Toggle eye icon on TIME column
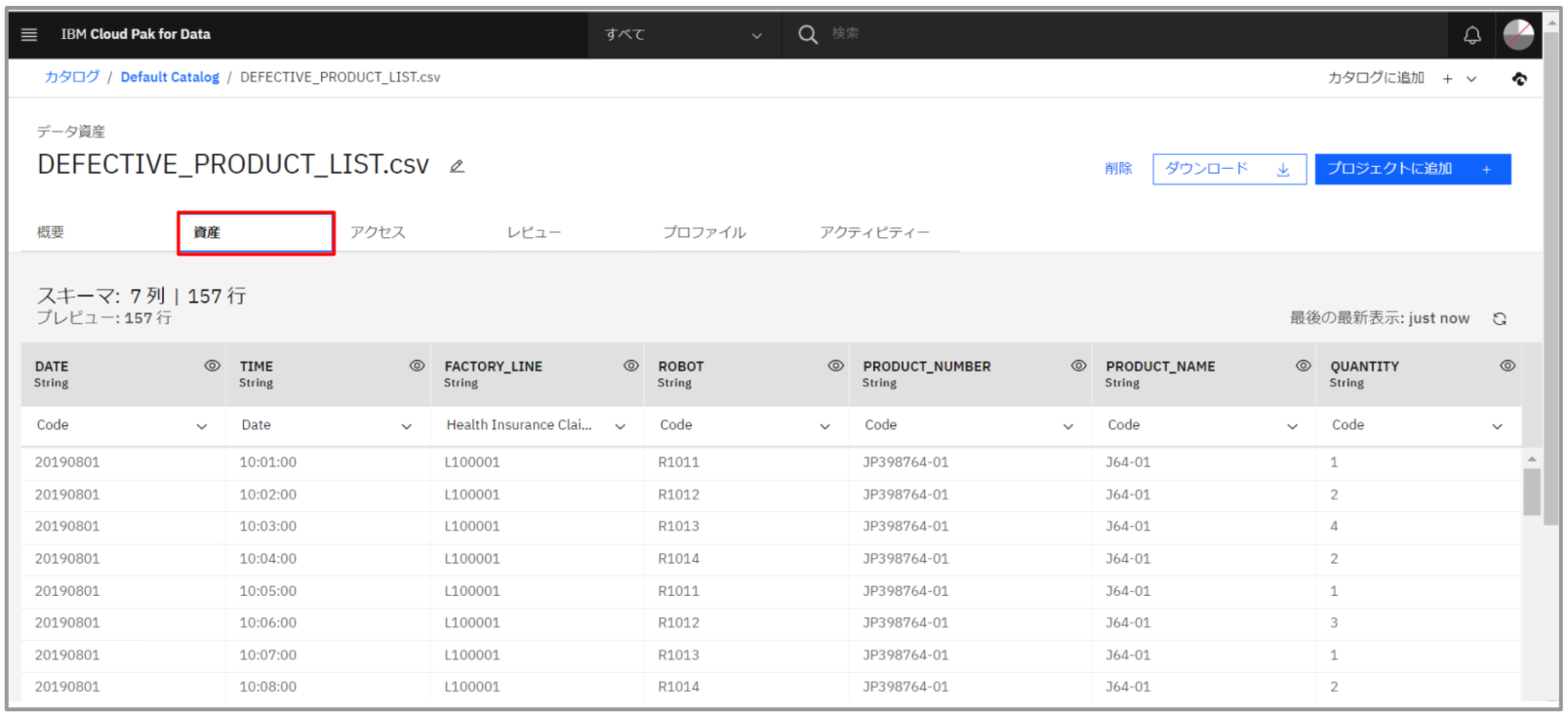 tap(417, 366)
